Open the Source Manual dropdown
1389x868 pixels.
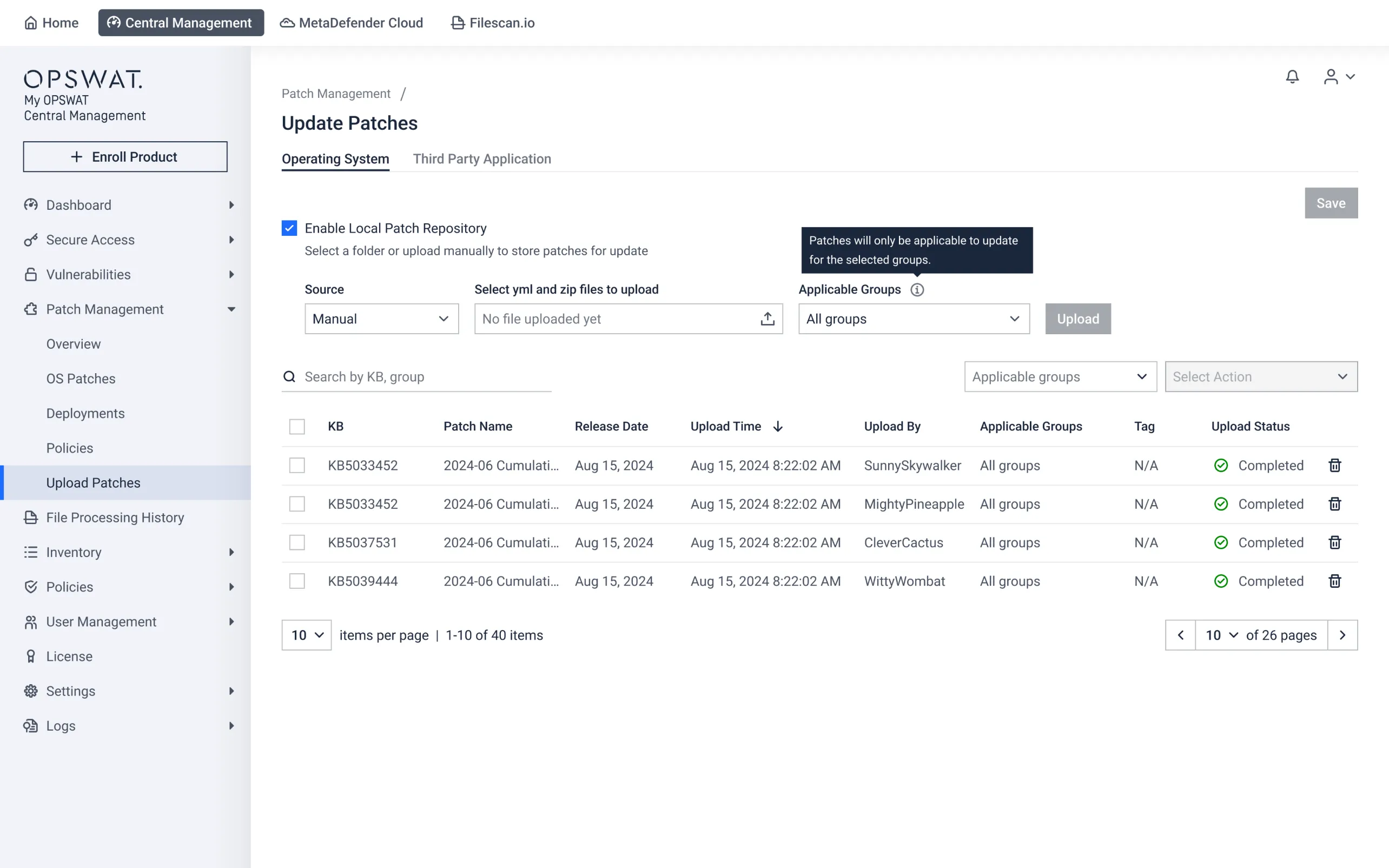(x=381, y=319)
